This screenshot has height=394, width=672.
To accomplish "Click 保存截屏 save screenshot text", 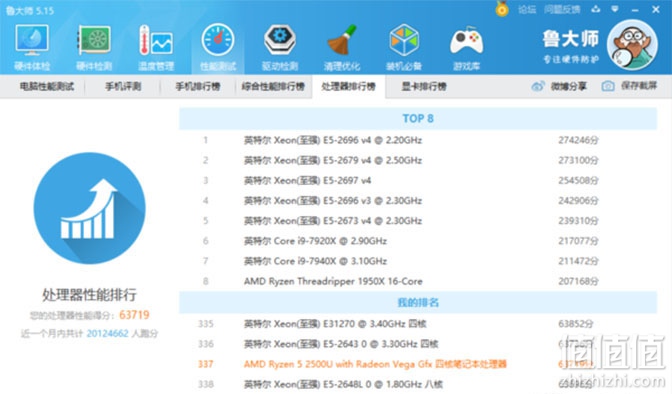I will [639, 86].
